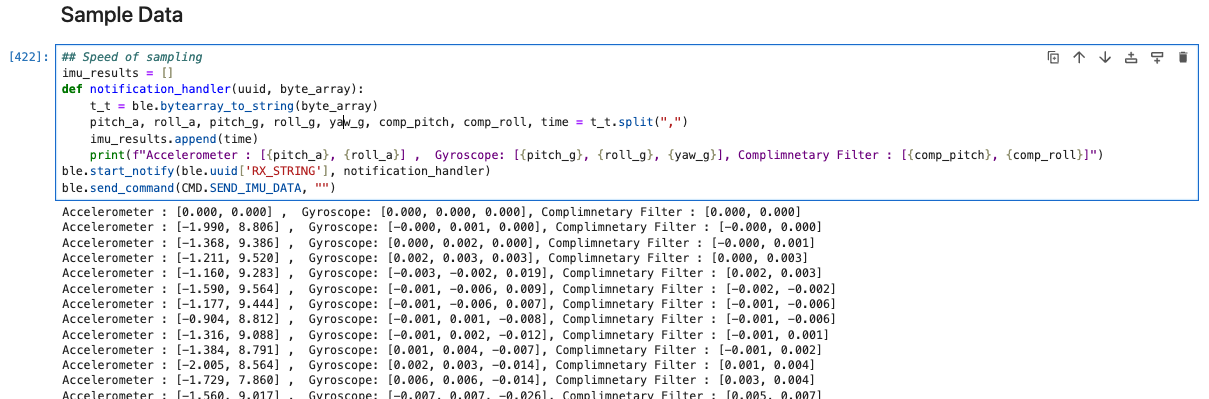Duplicate this cell via the copy icon
Screen dimensions: 1209x399
point(1053,58)
